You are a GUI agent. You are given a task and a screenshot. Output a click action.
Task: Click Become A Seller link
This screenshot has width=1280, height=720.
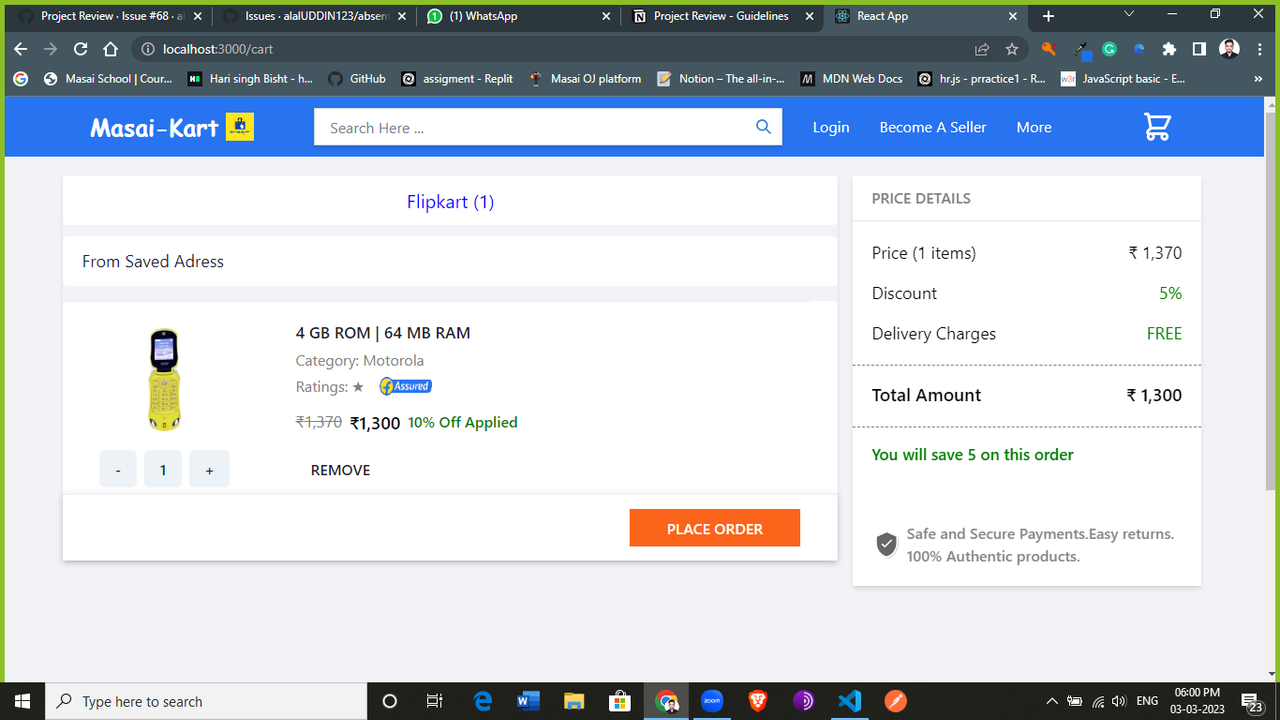tap(933, 127)
